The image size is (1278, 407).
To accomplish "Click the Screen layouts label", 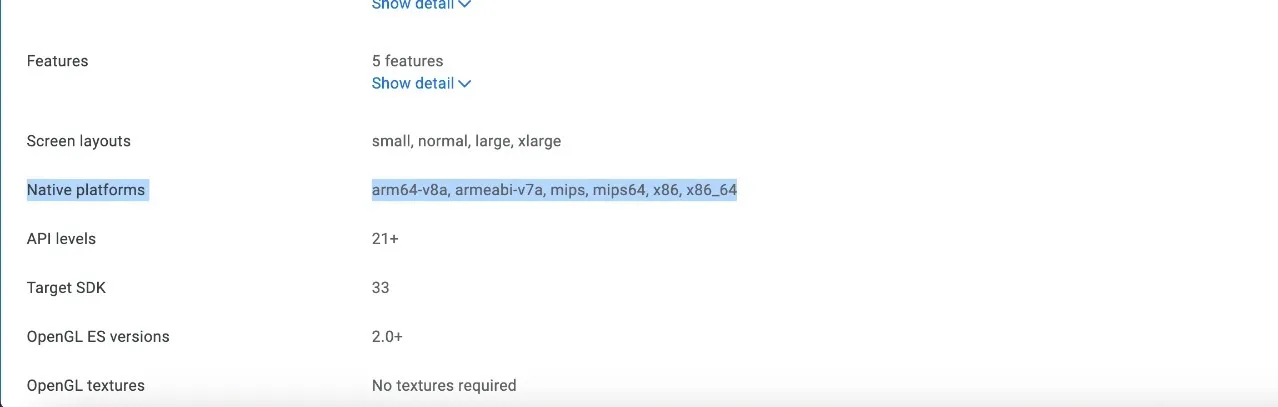I will click(79, 141).
